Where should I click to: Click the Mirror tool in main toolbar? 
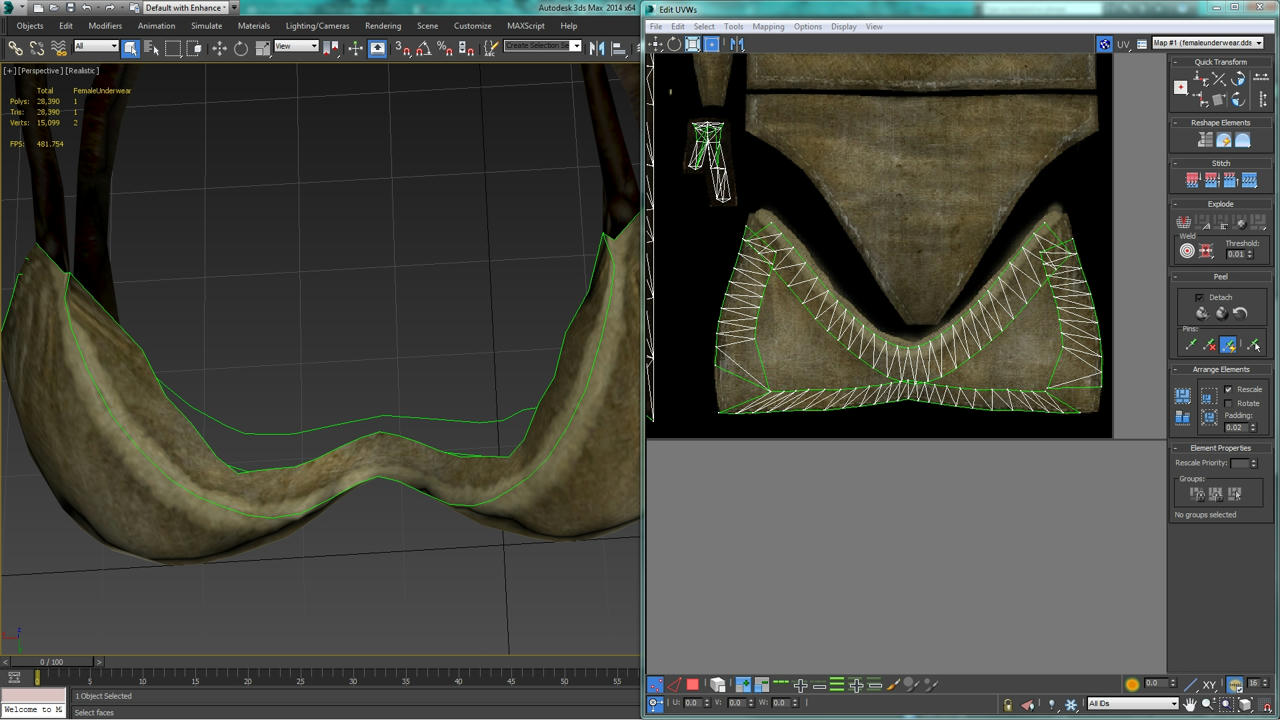coord(597,47)
